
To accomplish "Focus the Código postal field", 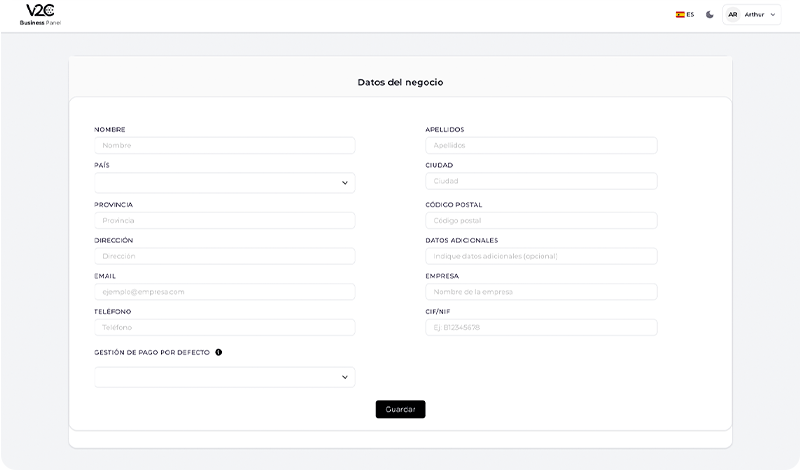I will [541, 221].
